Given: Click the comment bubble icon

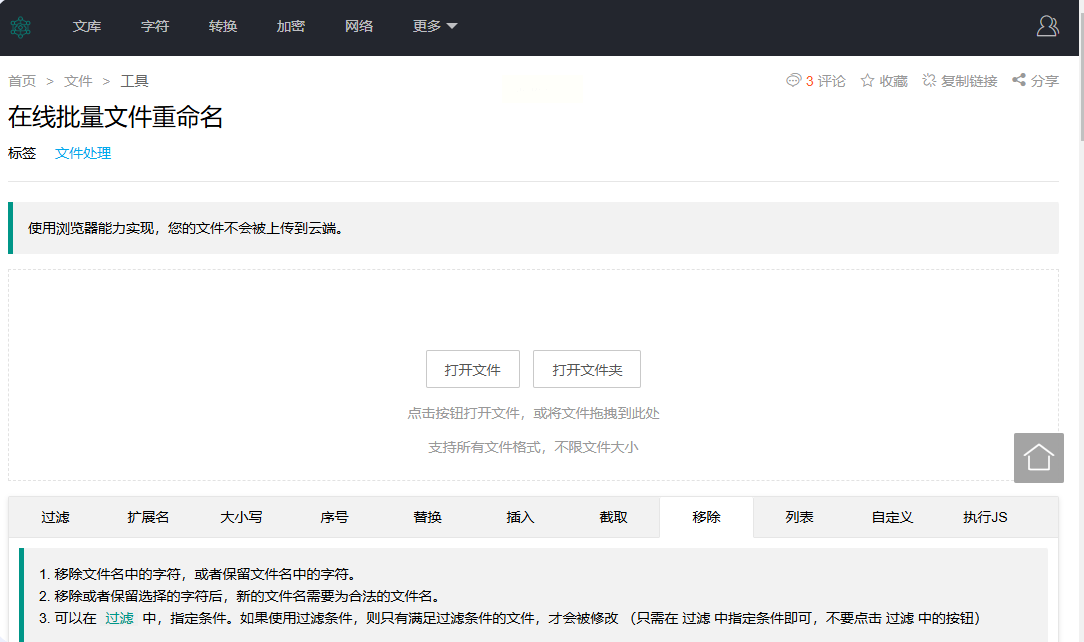Looking at the screenshot, I should tap(793, 80).
